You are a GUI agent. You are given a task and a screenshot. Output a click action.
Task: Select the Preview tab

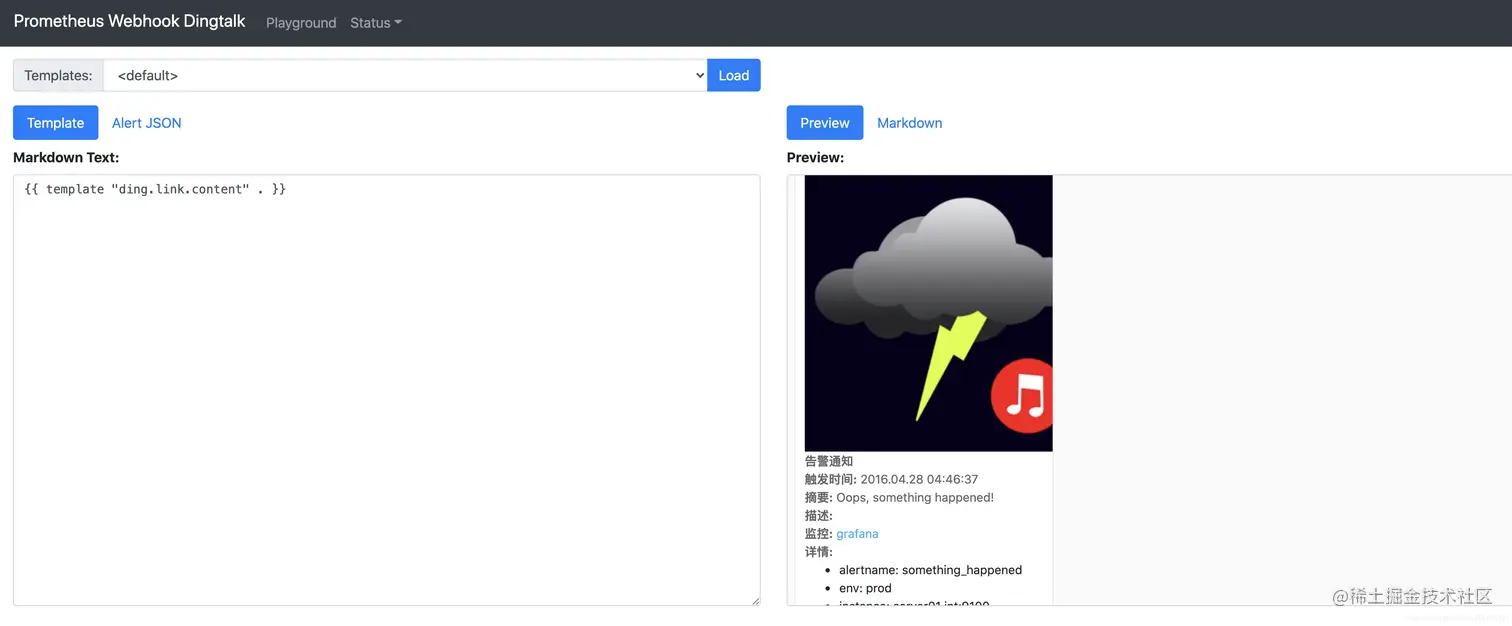[x=825, y=123]
